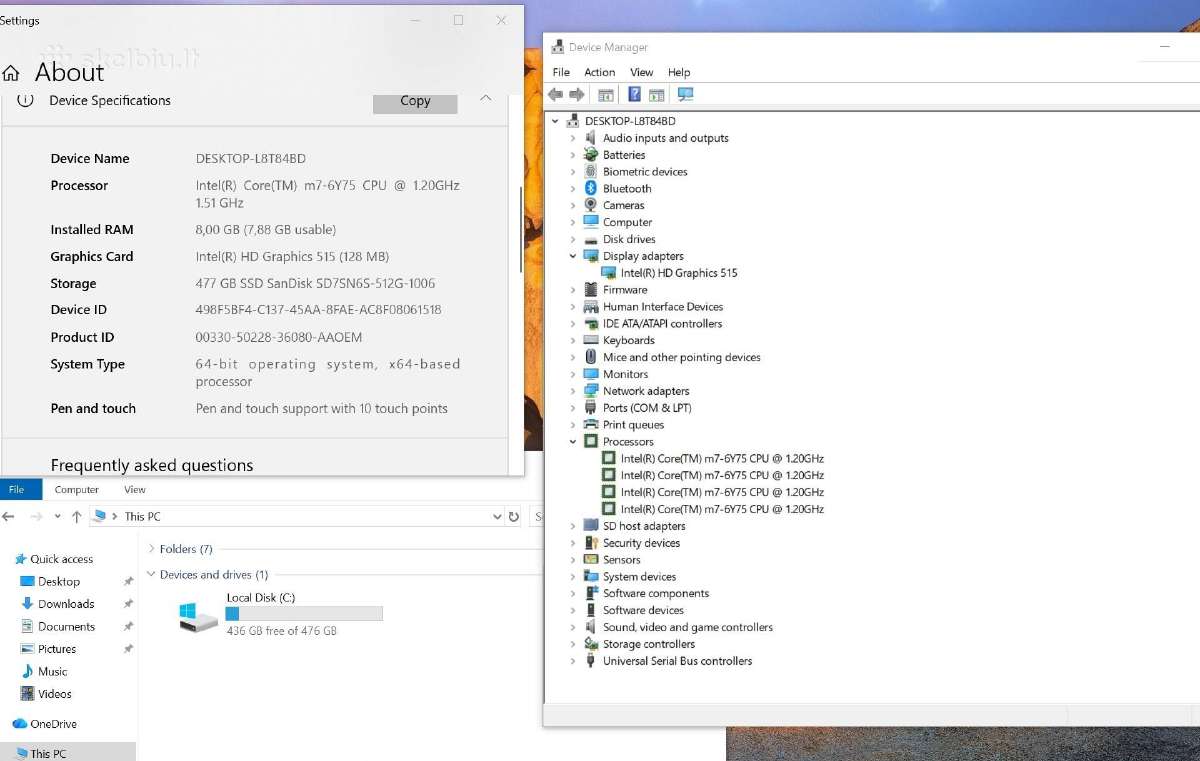Click the Print queues printer icon
1200x761 pixels.
(591, 425)
